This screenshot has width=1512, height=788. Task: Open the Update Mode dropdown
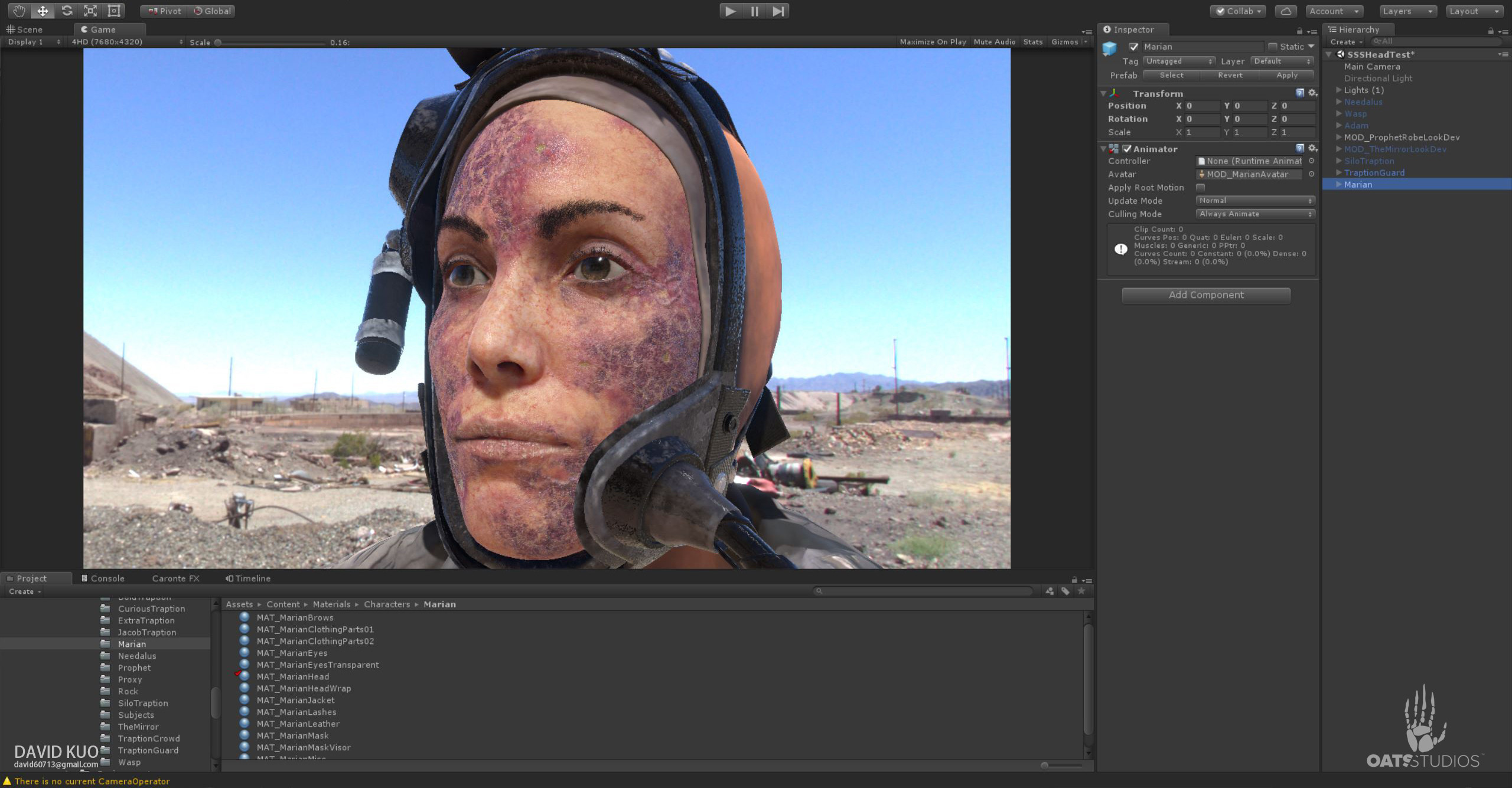click(1255, 201)
